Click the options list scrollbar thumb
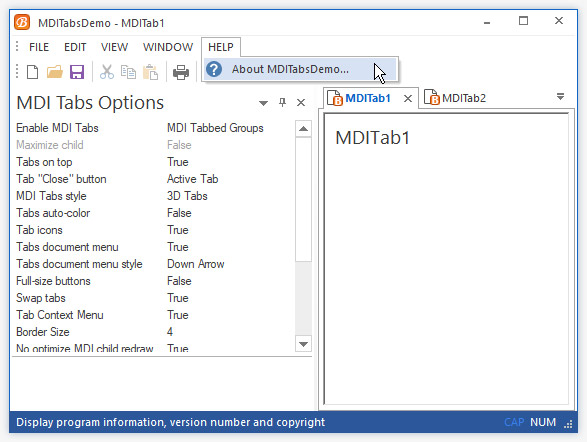Screen dimensions: 587x442 point(303,199)
